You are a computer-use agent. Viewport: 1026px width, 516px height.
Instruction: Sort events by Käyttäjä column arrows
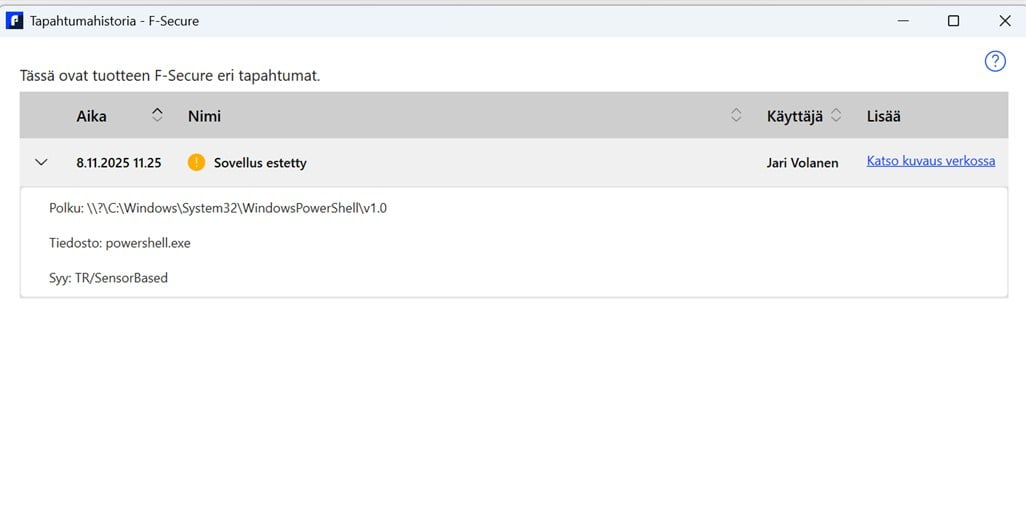point(836,115)
